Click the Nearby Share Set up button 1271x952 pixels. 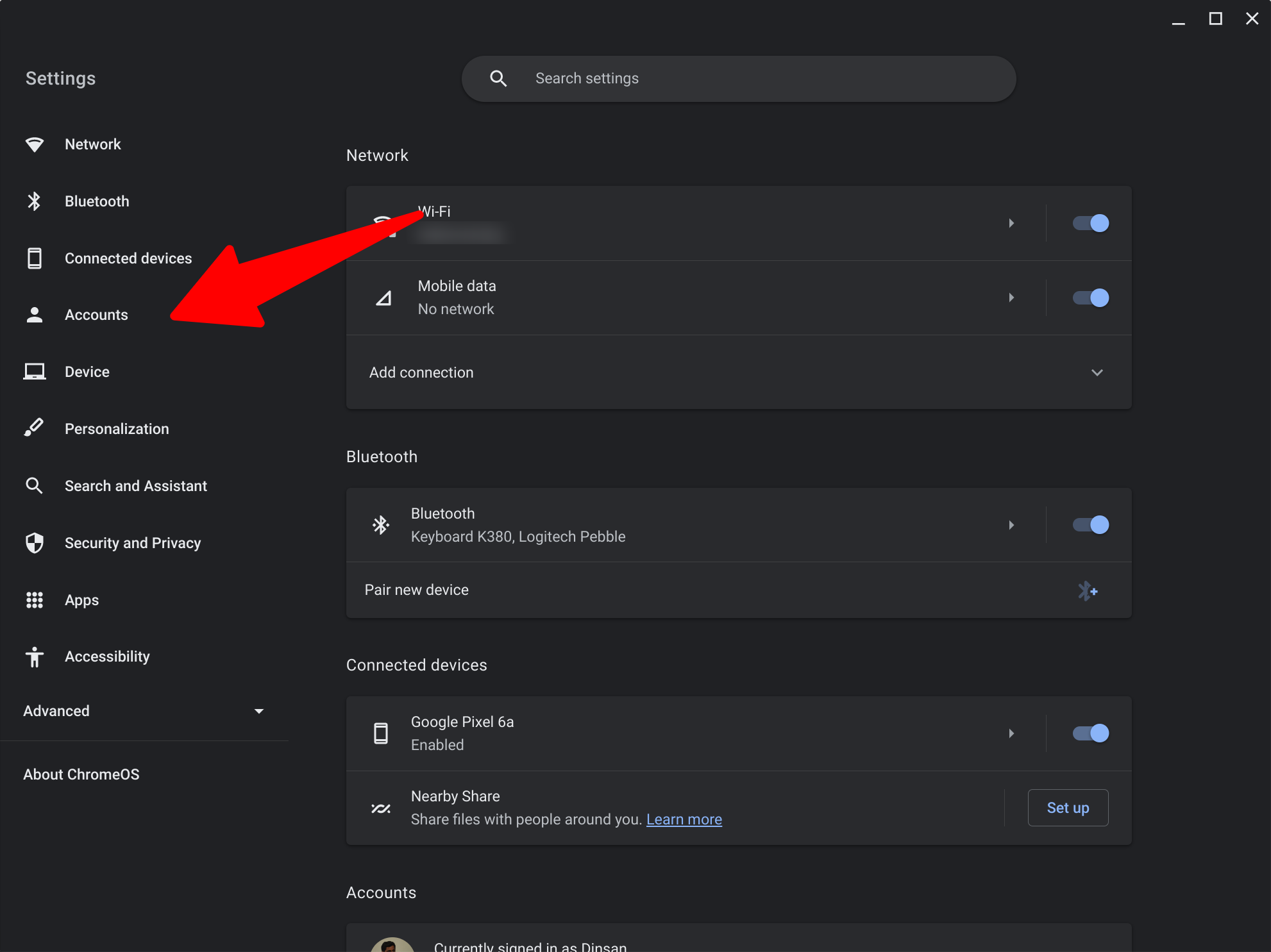pos(1068,808)
